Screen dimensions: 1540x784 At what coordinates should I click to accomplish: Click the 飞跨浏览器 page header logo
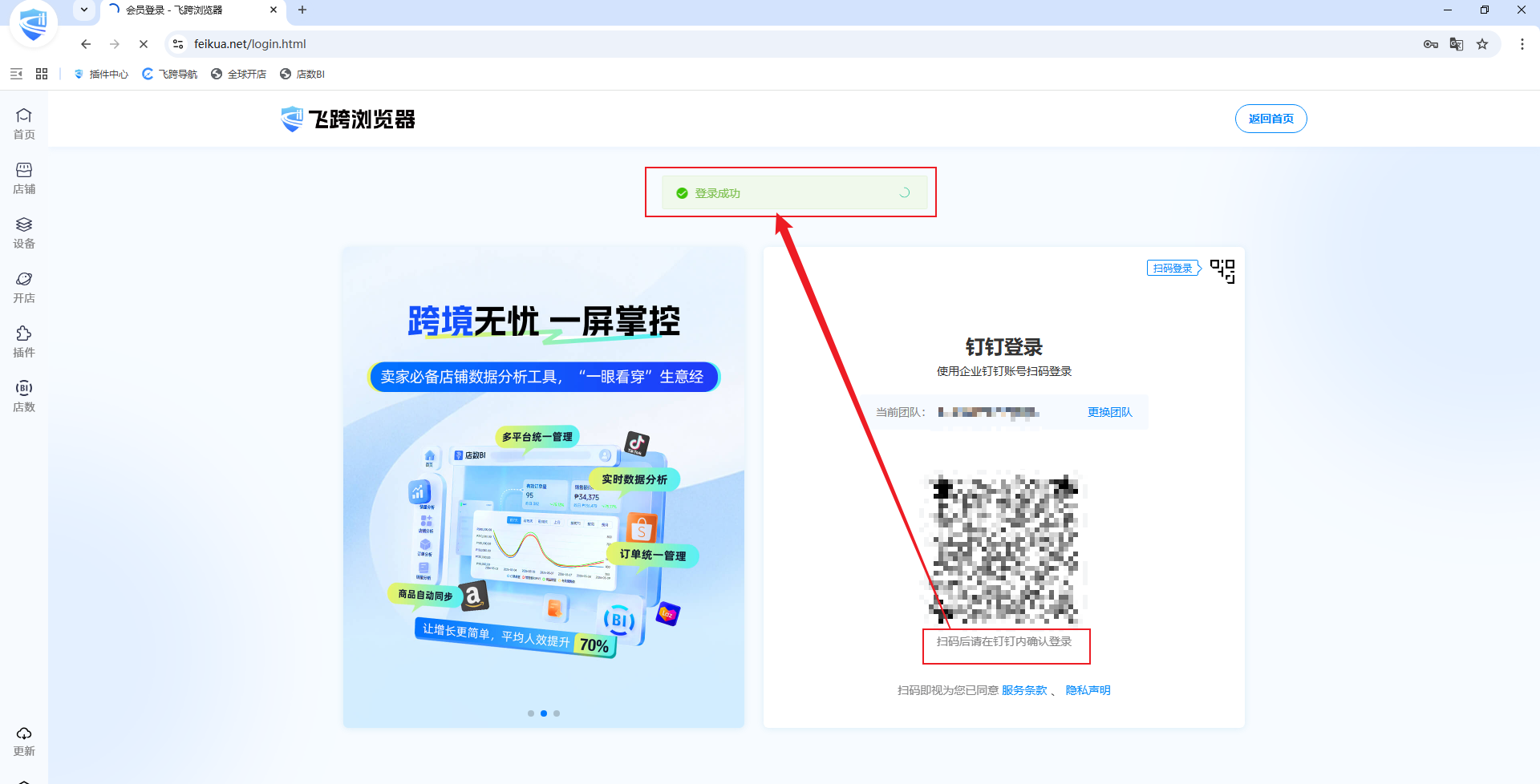348,119
